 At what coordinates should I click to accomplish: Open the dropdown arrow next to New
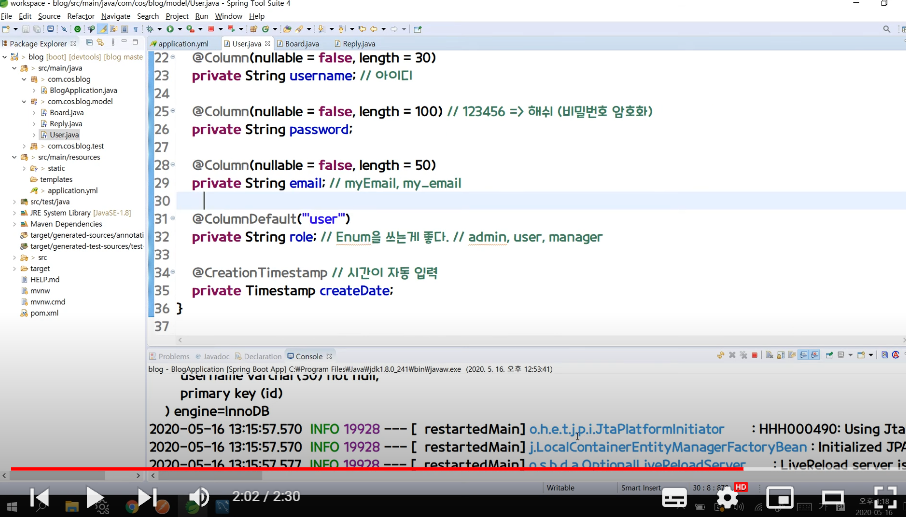(x=16, y=29)
